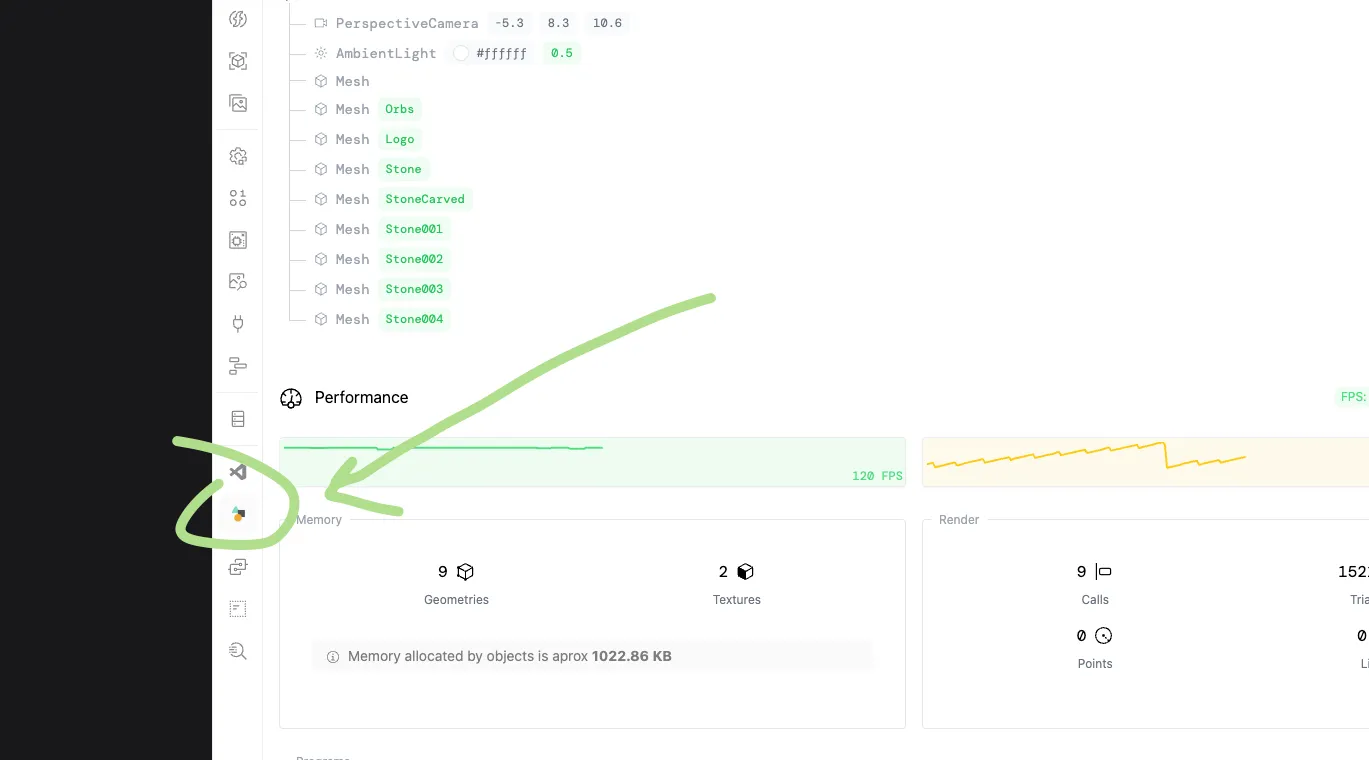Open the image Assets sidebar icon at top
The width and height of the screenshot is (1369, 760).
point(238,103)
